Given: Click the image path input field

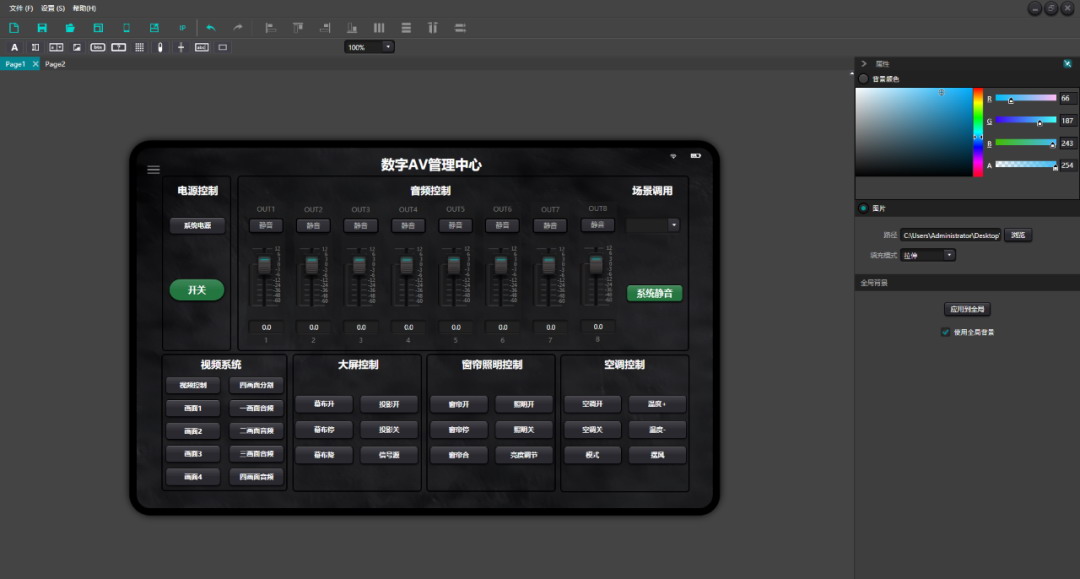Looking at the screenshot, I should click(950, 235).
